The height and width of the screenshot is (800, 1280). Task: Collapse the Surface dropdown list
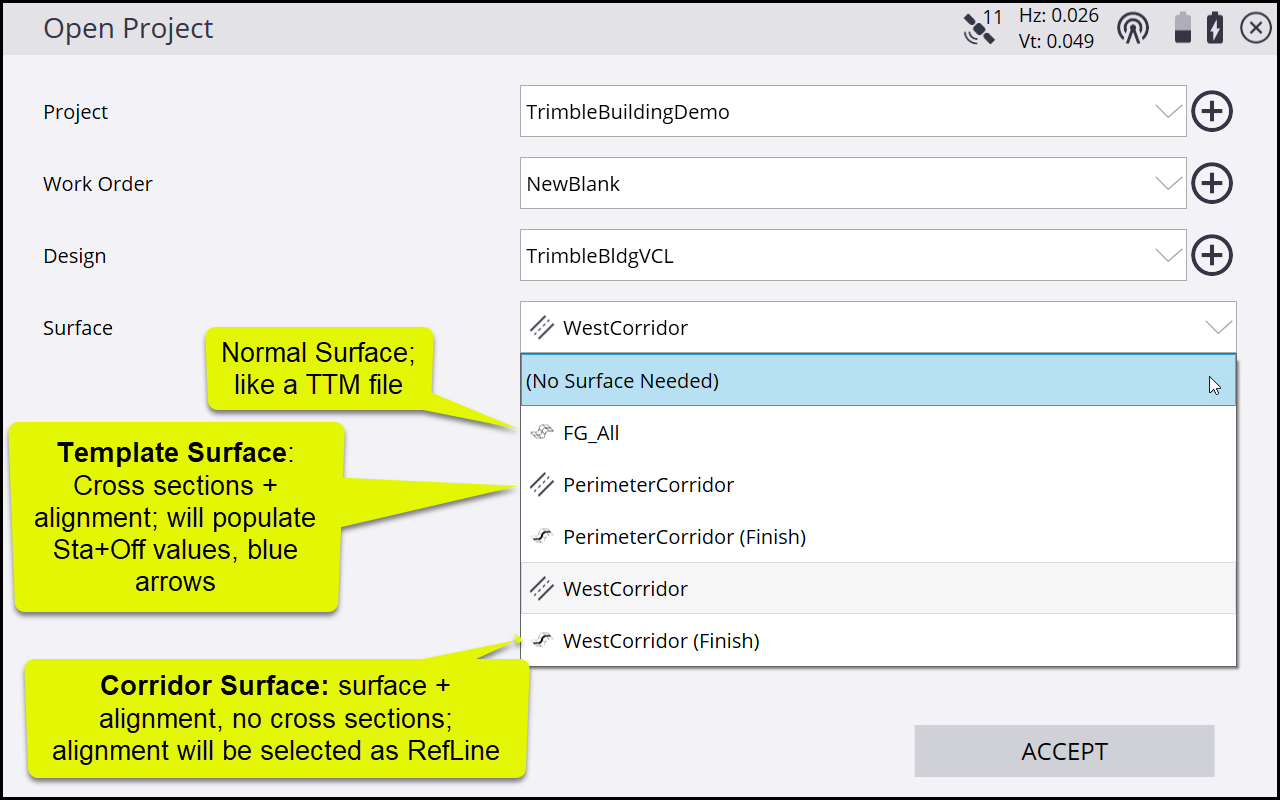(x=1218, y=328)
